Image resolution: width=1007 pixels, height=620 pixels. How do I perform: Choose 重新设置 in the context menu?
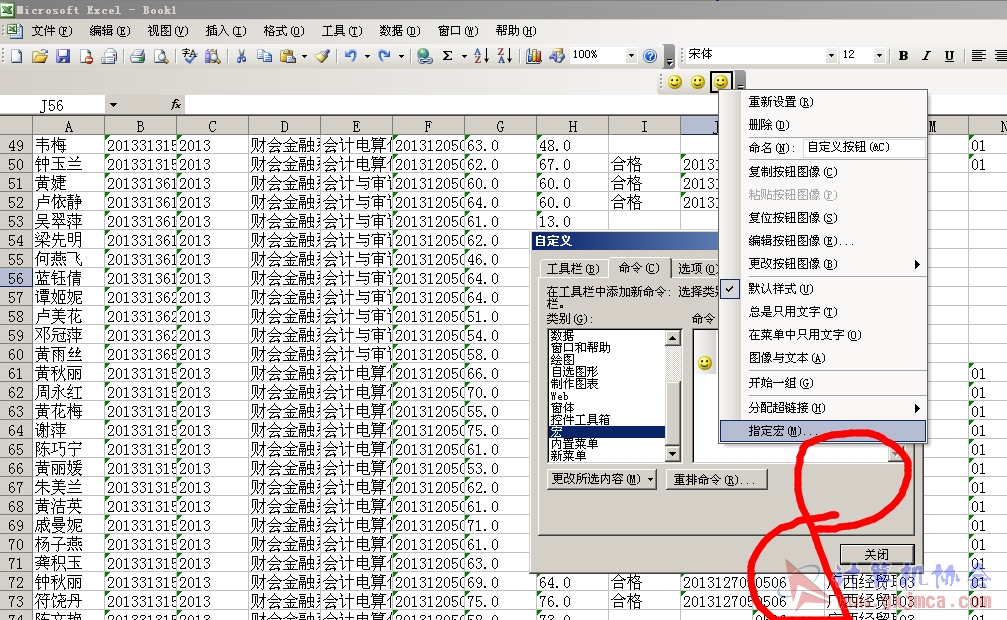click(823, 102)
